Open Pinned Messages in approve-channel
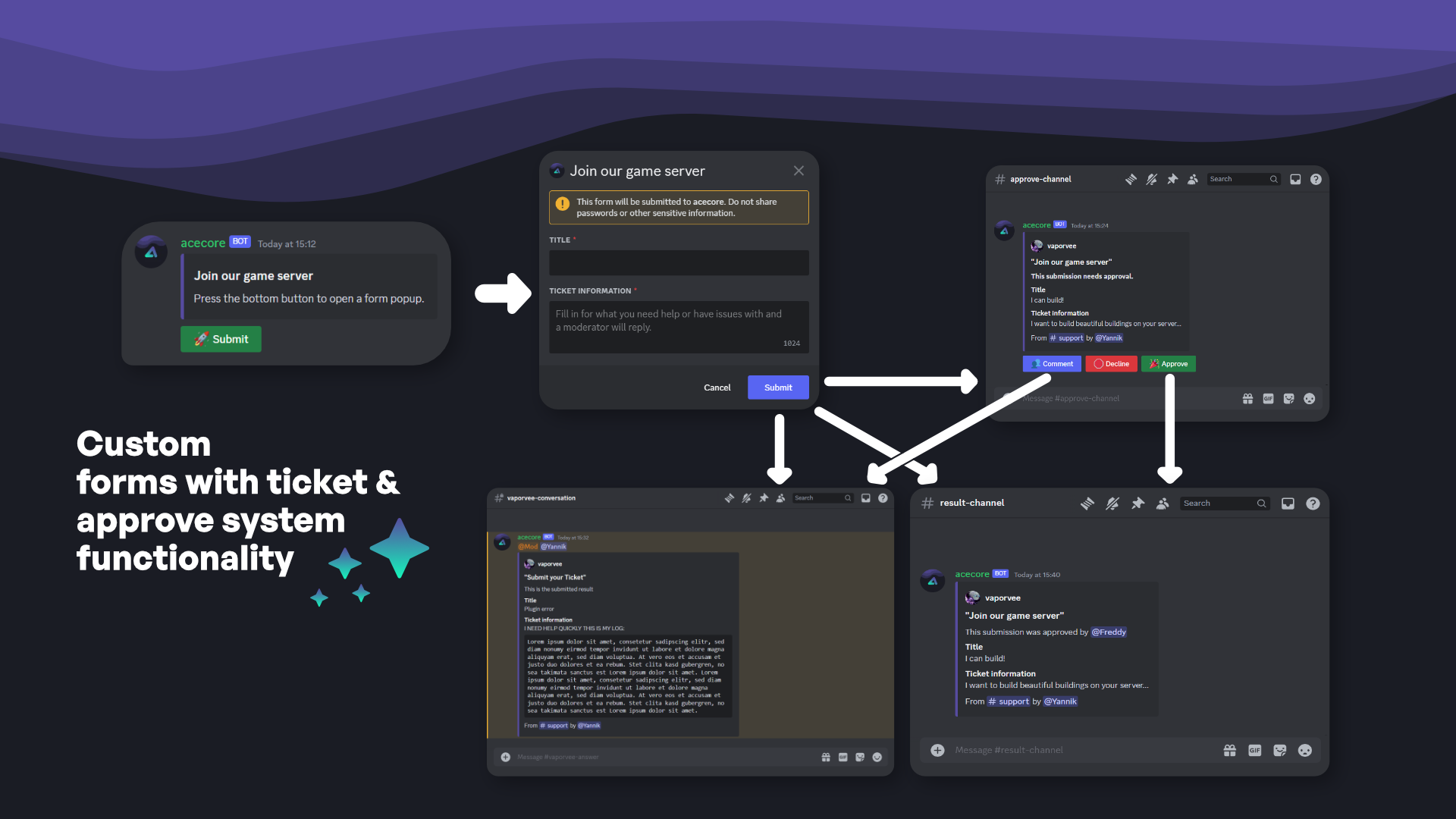 (x=1172, y=179)
